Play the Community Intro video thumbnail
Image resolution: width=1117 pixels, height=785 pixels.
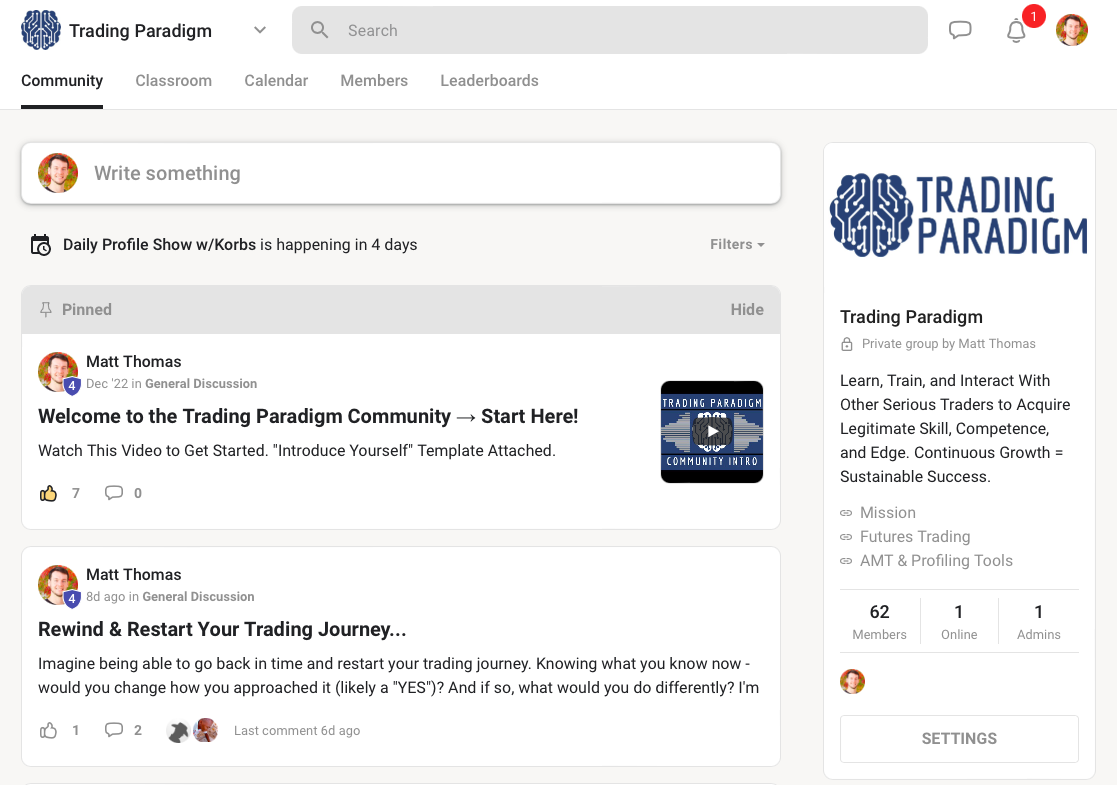[x=711, y=431]
